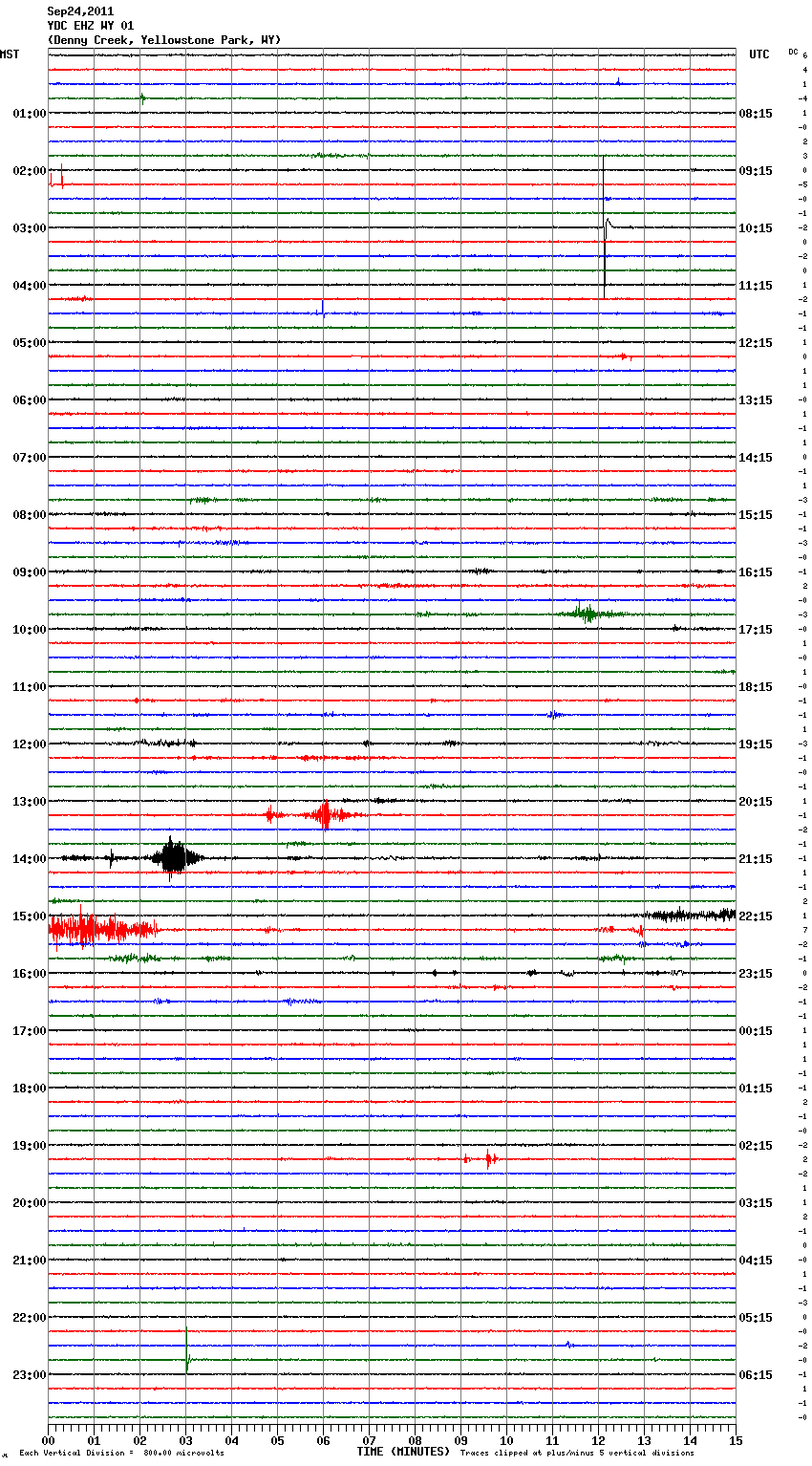Click the 05:15 UTC time label
812x1466 pixels.
pyautogui.click(x=756, y=1318)
